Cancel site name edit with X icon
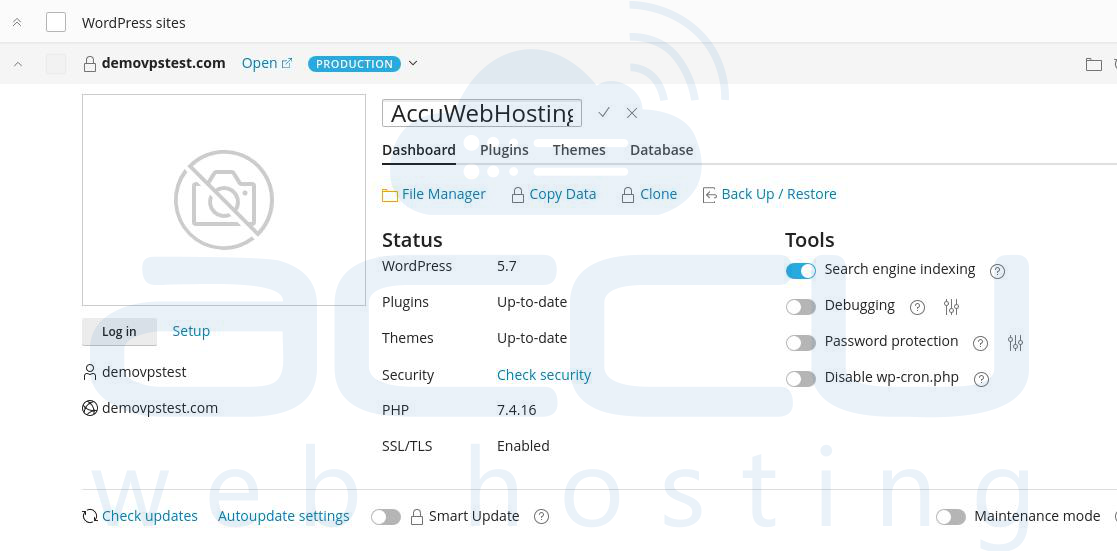This screenshot has height=551, width=1117. coord(631,113)
